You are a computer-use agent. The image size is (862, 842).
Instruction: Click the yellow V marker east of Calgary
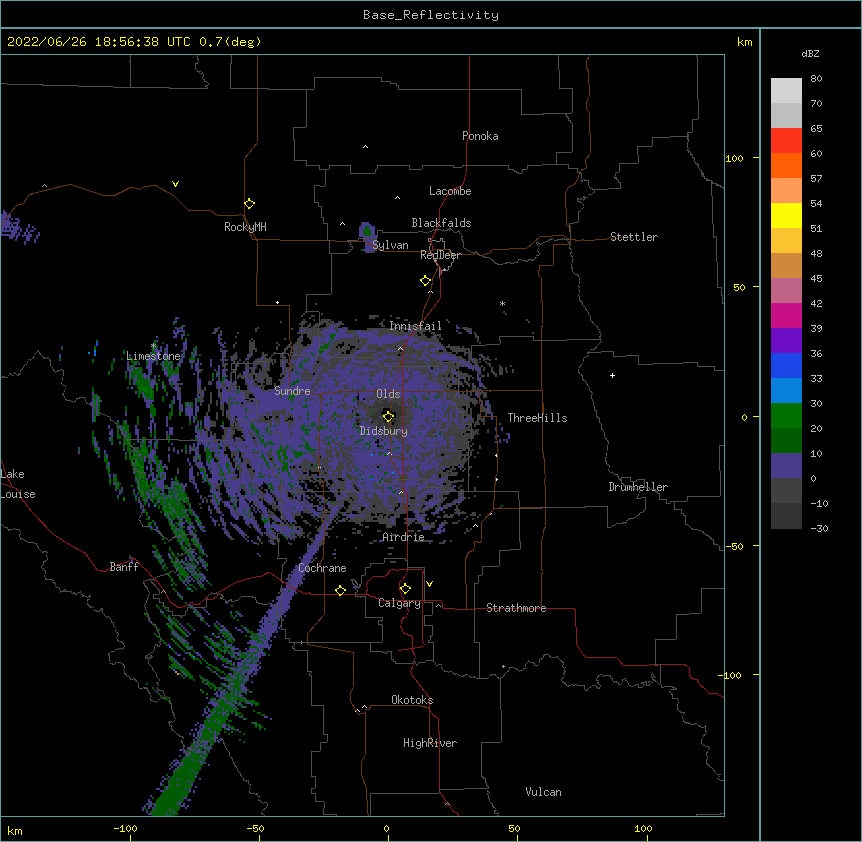(x=429, y=584)
